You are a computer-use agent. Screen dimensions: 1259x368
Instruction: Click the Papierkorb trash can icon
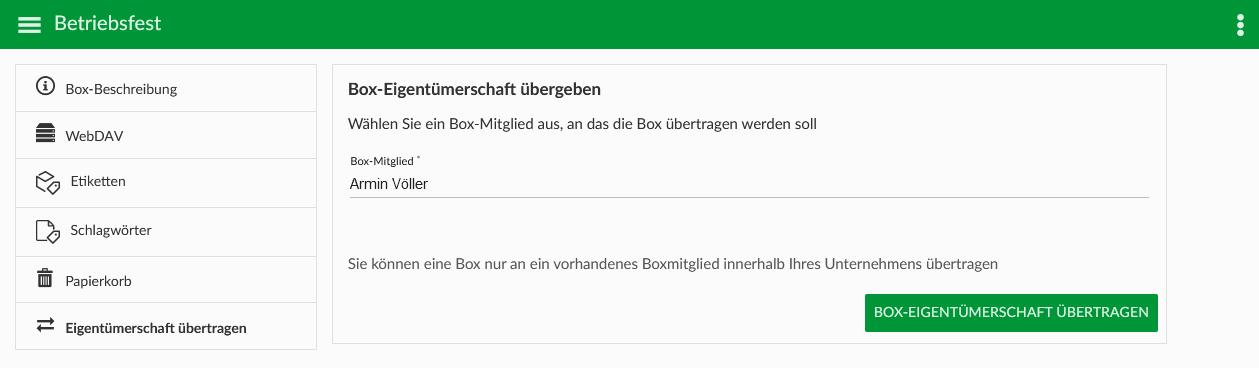(44, 279)
